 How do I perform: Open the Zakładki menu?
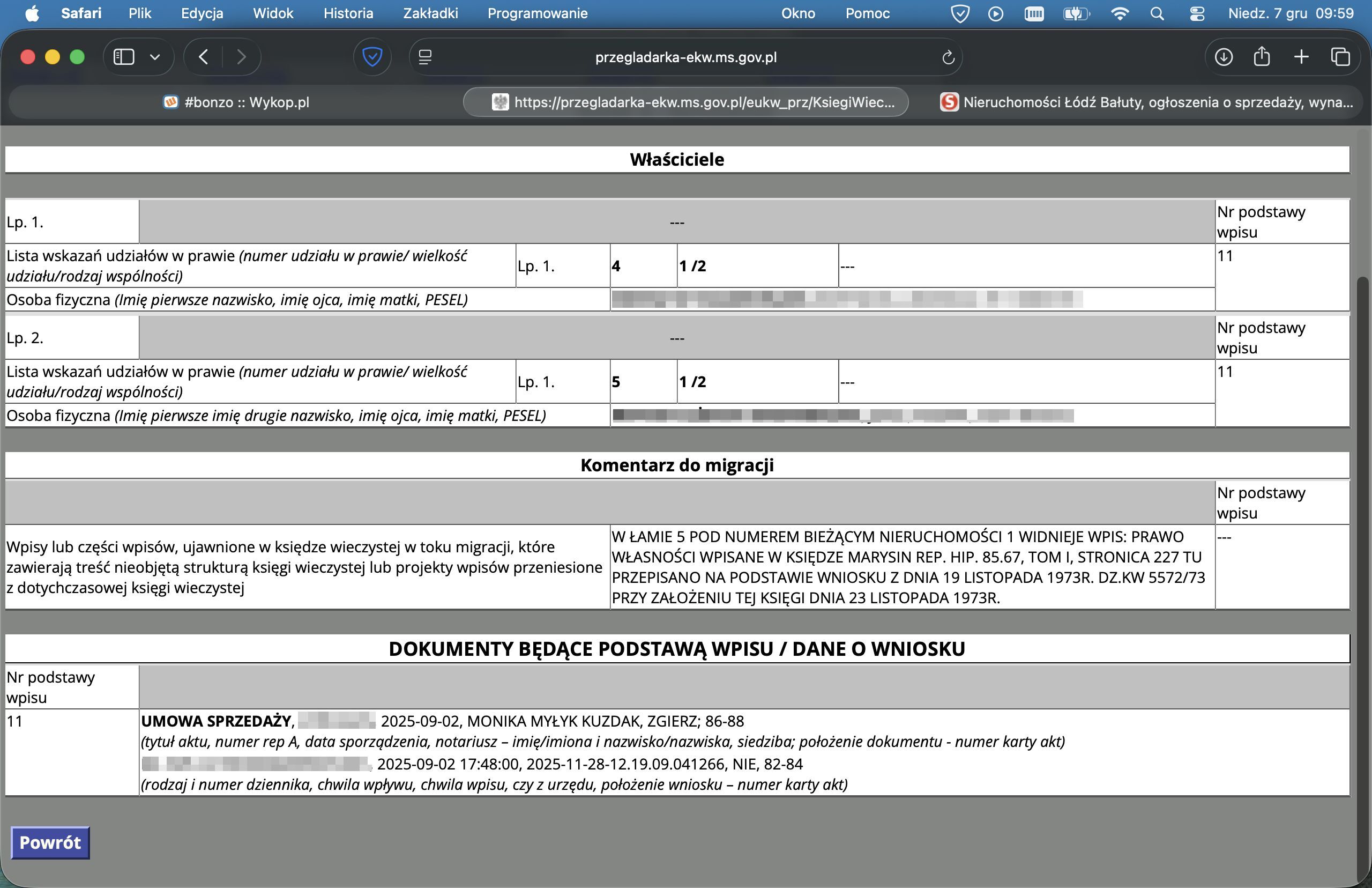coord(430,13)
